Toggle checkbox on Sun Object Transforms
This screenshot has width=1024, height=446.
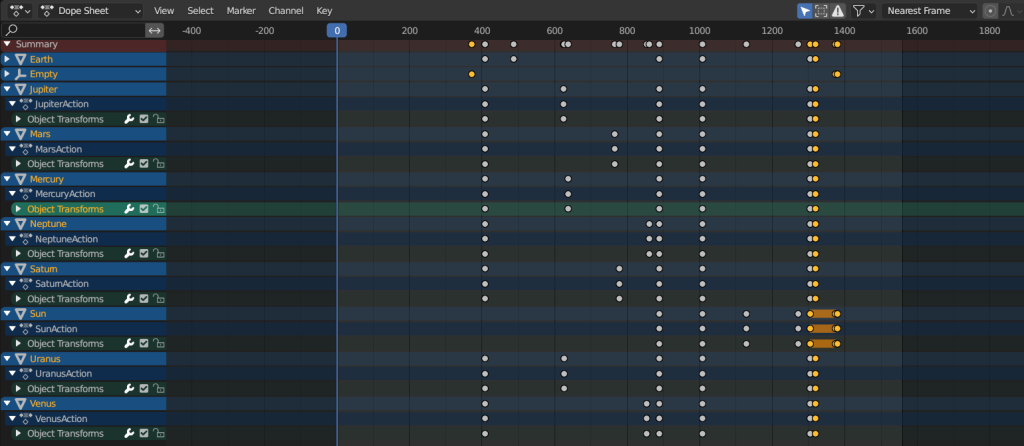pyautogui.click(x=144, y=344)
